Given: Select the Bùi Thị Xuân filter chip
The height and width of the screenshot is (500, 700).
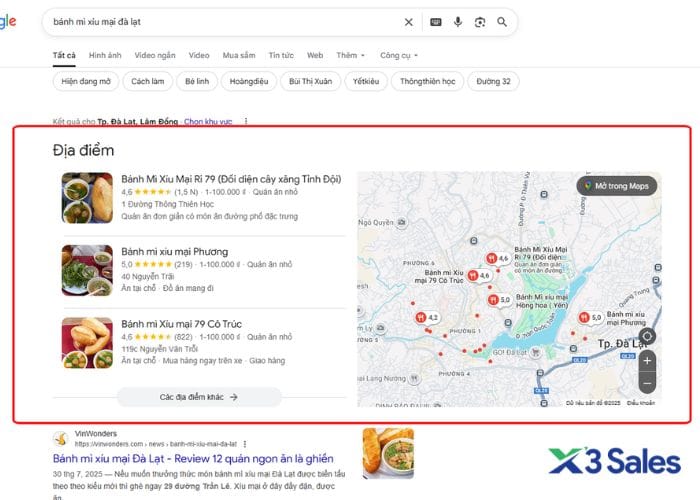Looking at the screenshot, I should click(x=310, y=81).
